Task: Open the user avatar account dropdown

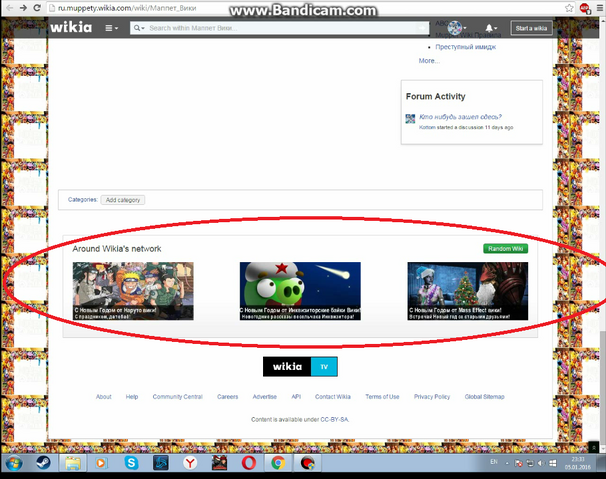Action: click(x=456, y=28)
